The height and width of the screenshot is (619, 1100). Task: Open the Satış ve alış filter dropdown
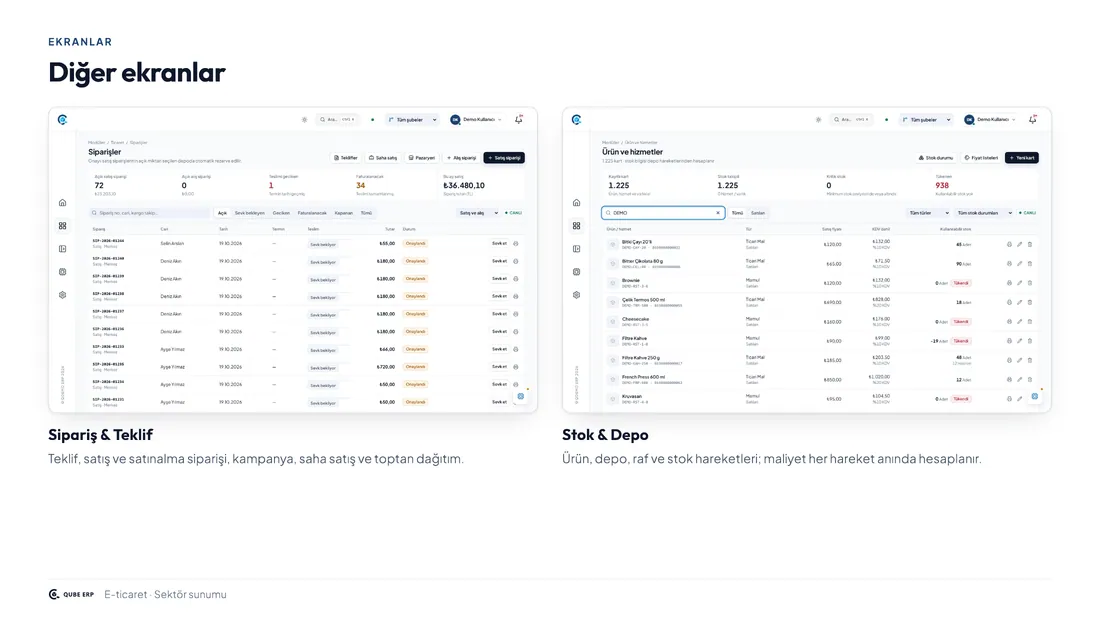tap(478, 213)
